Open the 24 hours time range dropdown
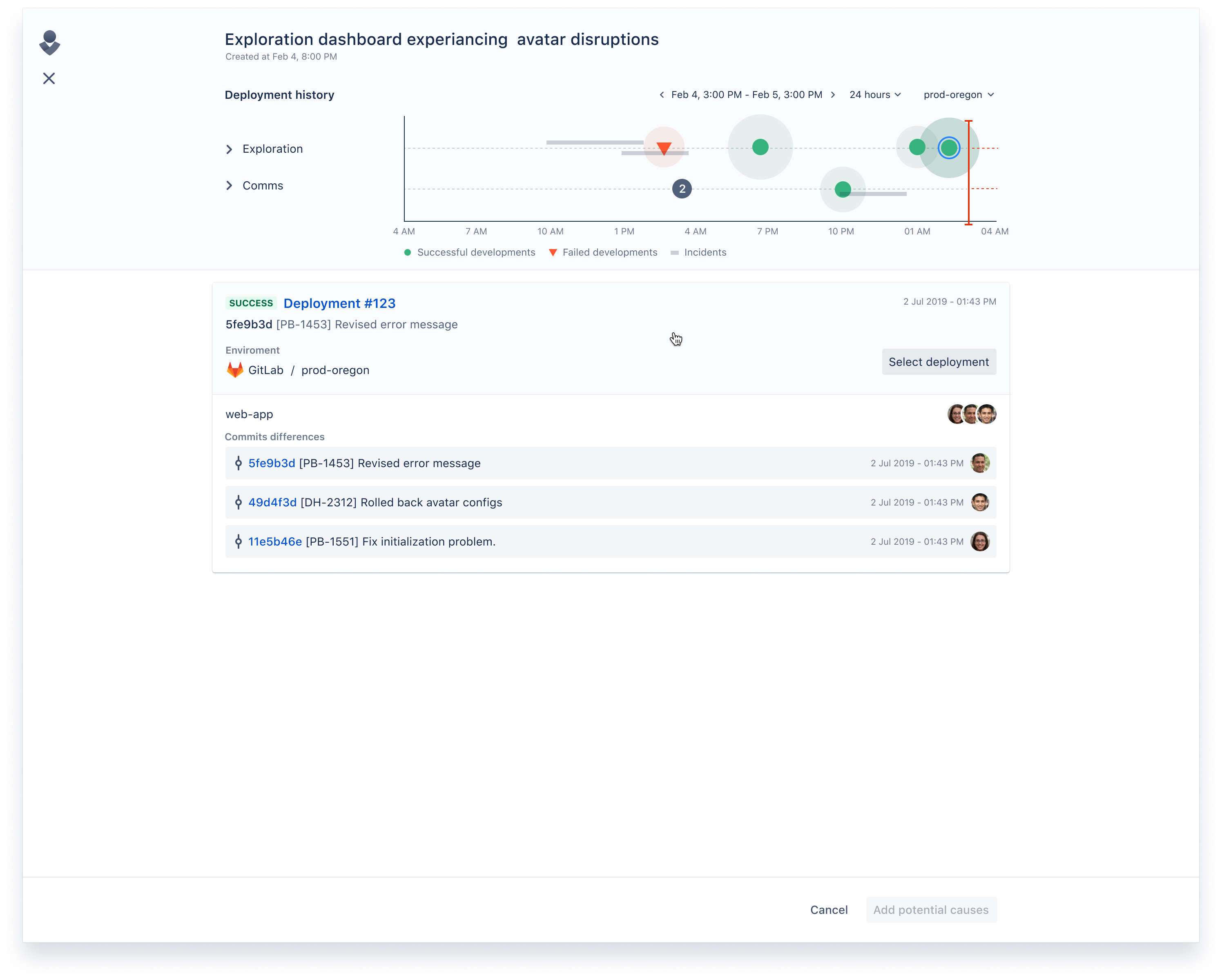 coord(875,95)
